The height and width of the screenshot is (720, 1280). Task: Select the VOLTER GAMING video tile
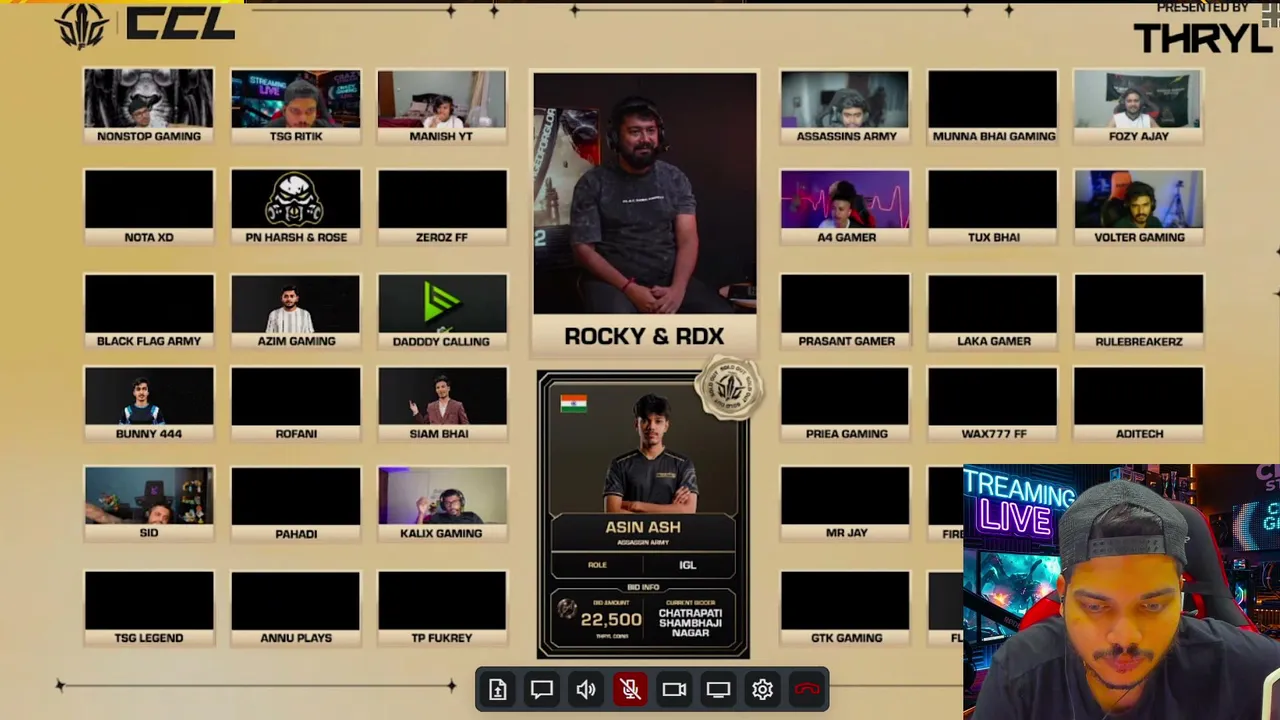point(1139,207)
